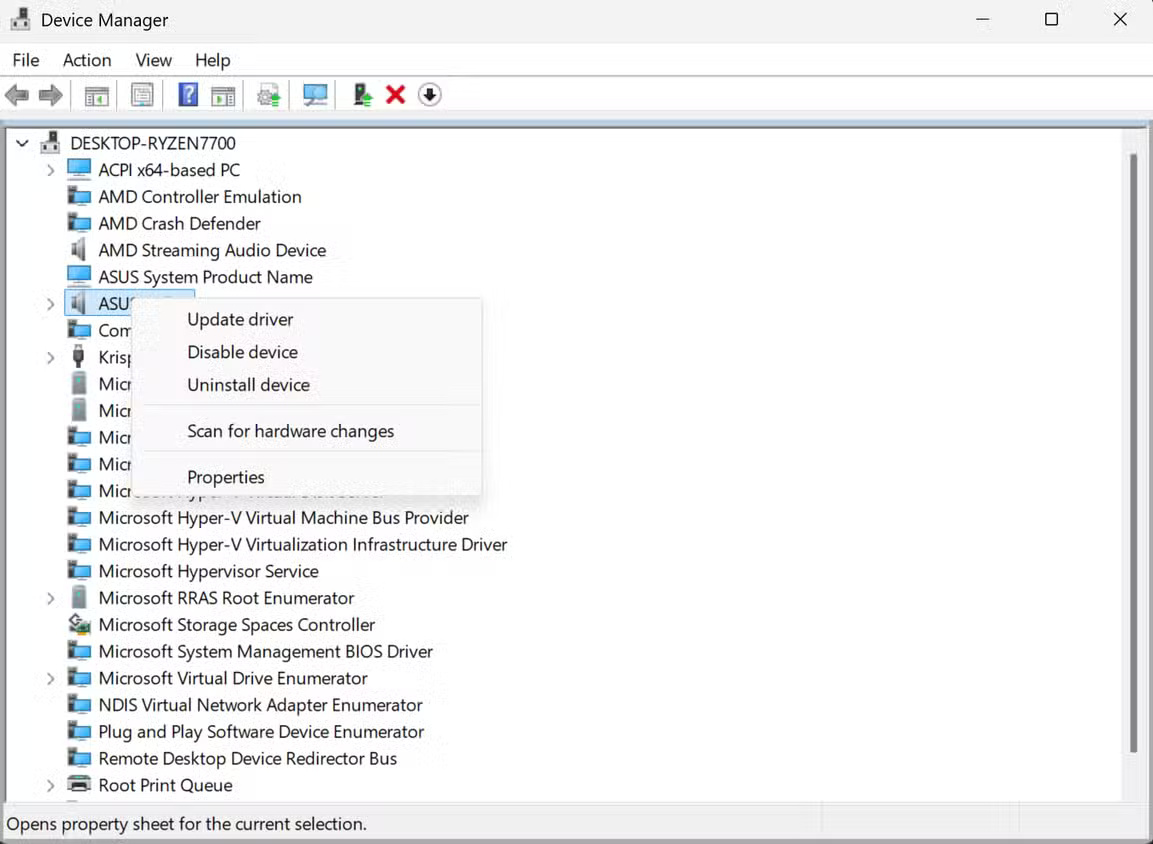Click the Device Manager title bar icon

coord(20,18)
